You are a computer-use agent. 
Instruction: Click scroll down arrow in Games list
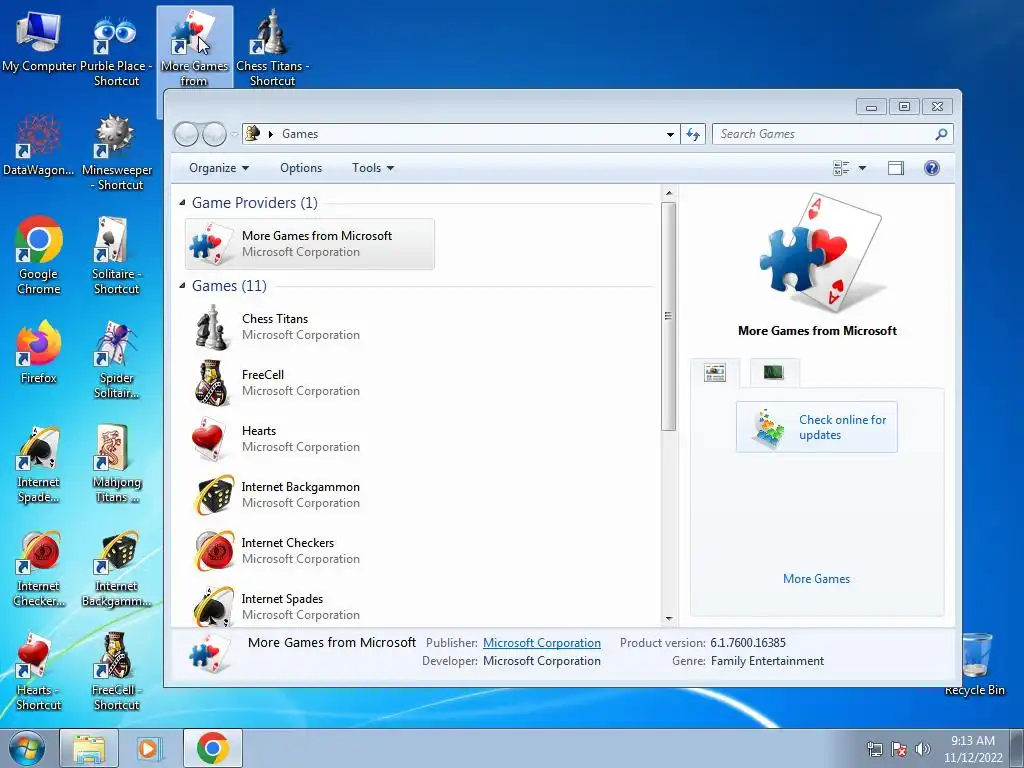pos(669,618)
